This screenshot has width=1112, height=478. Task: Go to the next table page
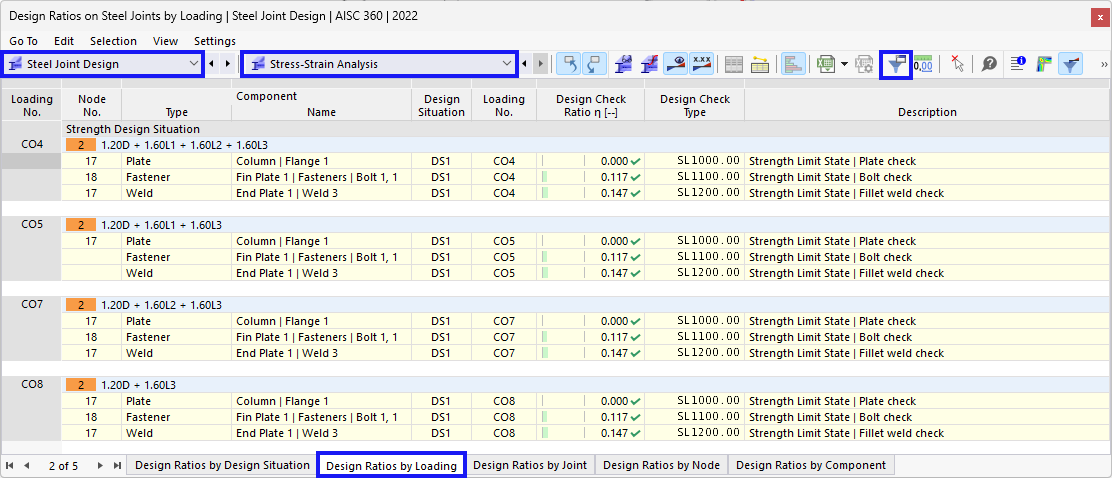click(100, 465)
